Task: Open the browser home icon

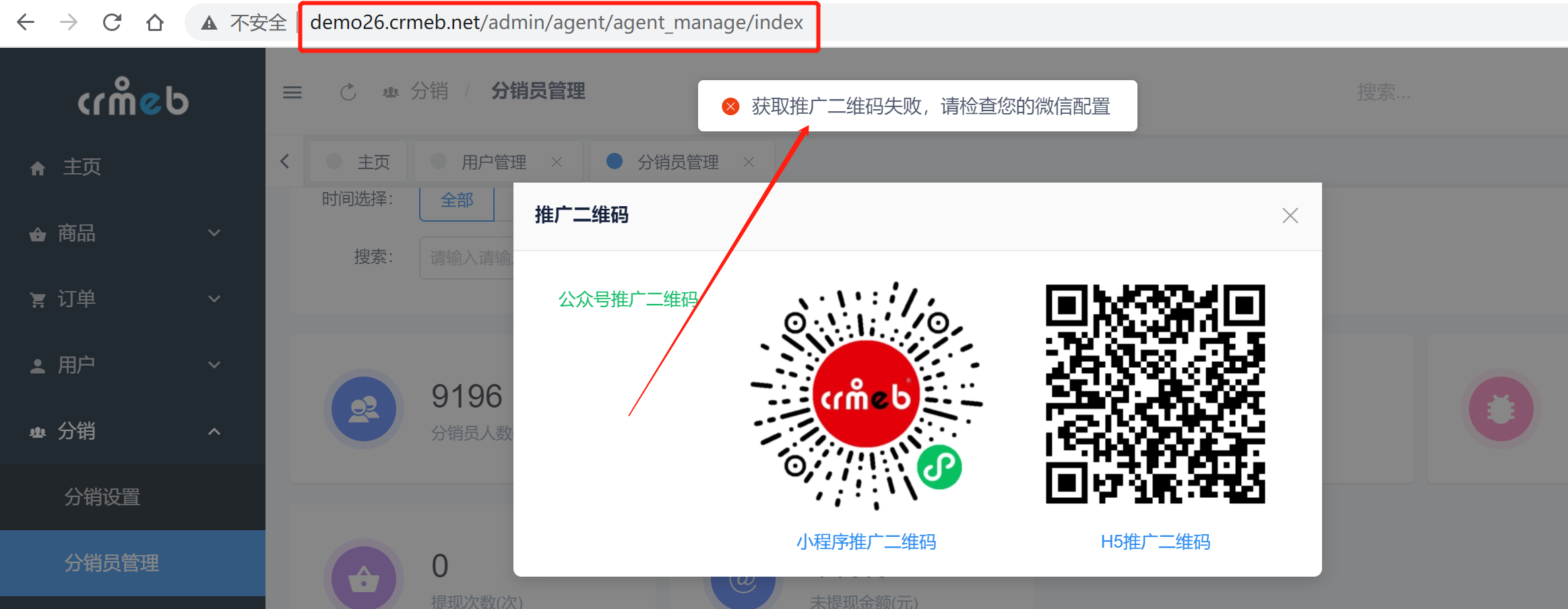Action: 155,22
